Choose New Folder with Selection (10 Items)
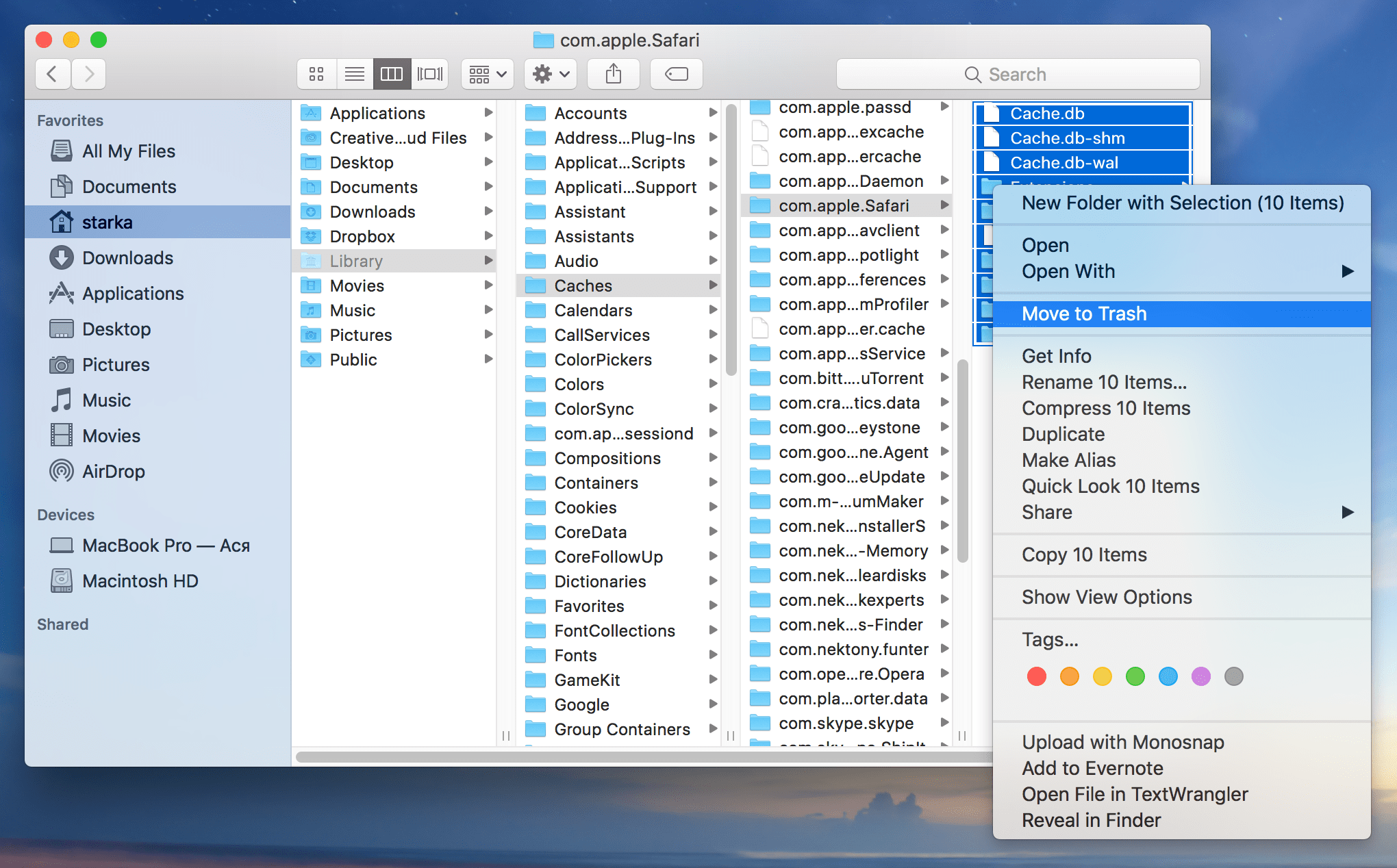The image size is (1397, 868). coord(1182,203)
